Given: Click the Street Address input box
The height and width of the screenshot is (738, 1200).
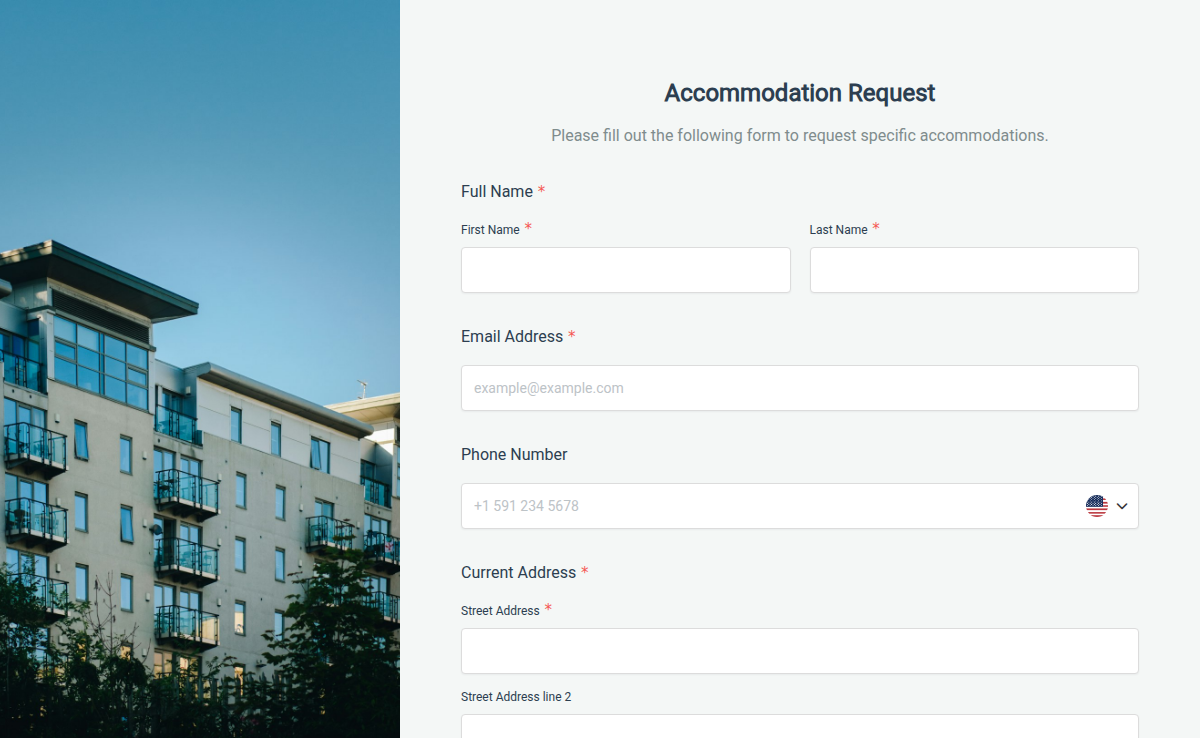Looking at the screenshot, I should point(799,650).
